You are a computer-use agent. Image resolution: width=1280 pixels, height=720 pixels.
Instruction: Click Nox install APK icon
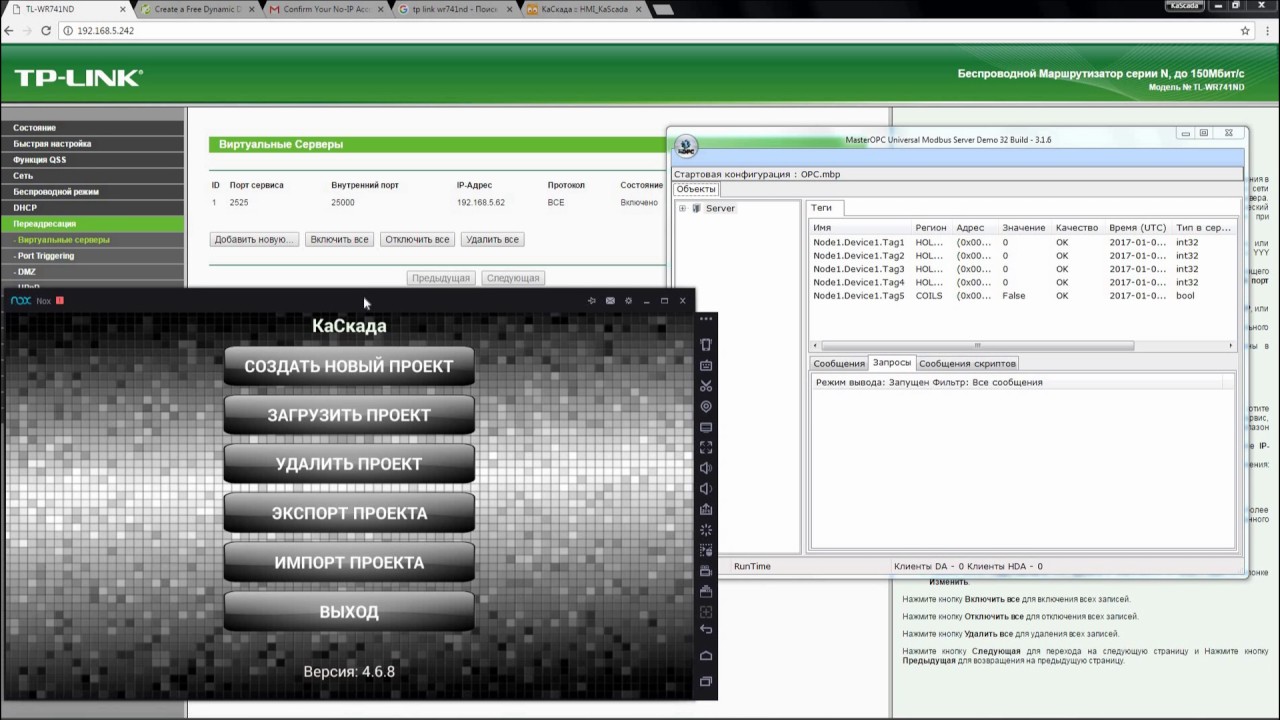706,509
